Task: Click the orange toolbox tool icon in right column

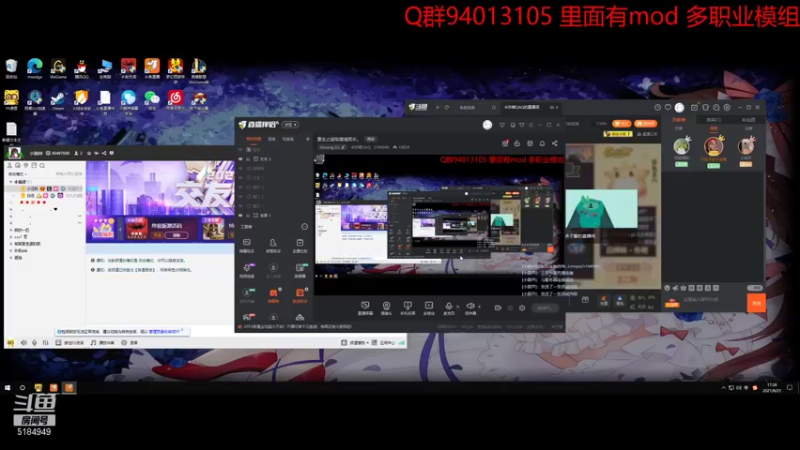Action: (300, 293)
